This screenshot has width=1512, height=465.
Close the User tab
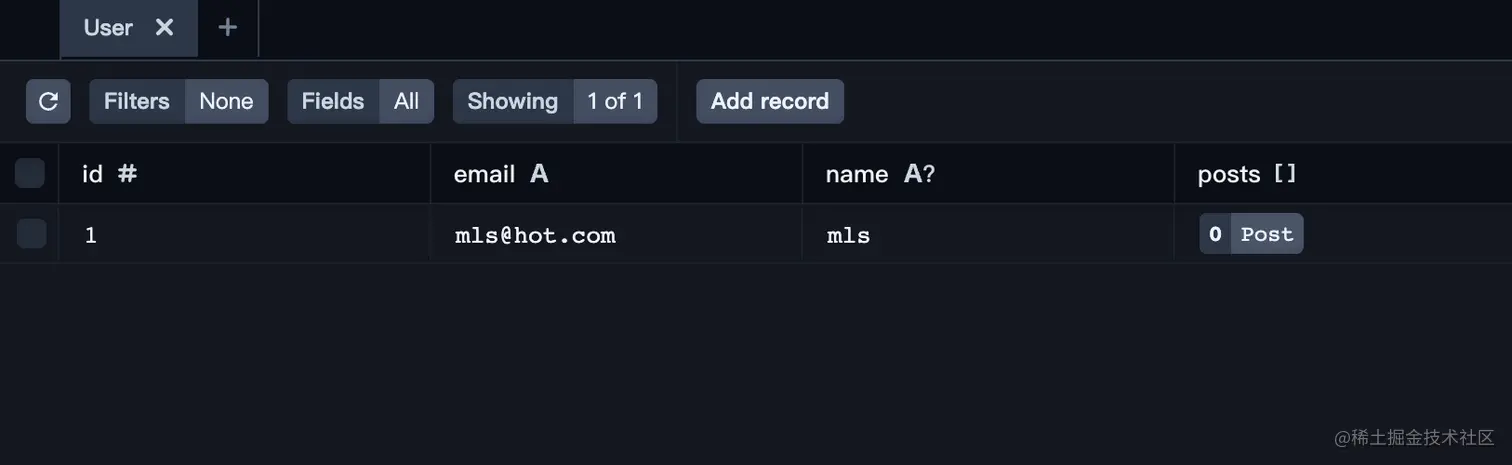point(165,28)
